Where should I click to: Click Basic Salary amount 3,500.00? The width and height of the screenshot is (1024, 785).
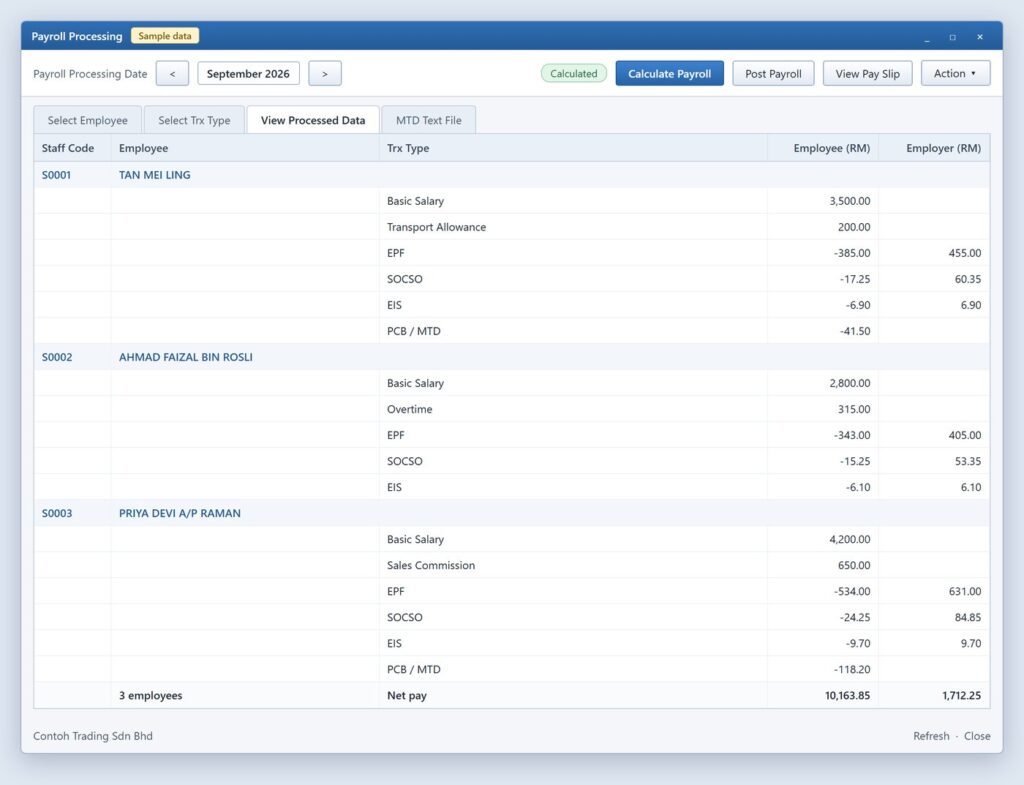click(850, 201)
